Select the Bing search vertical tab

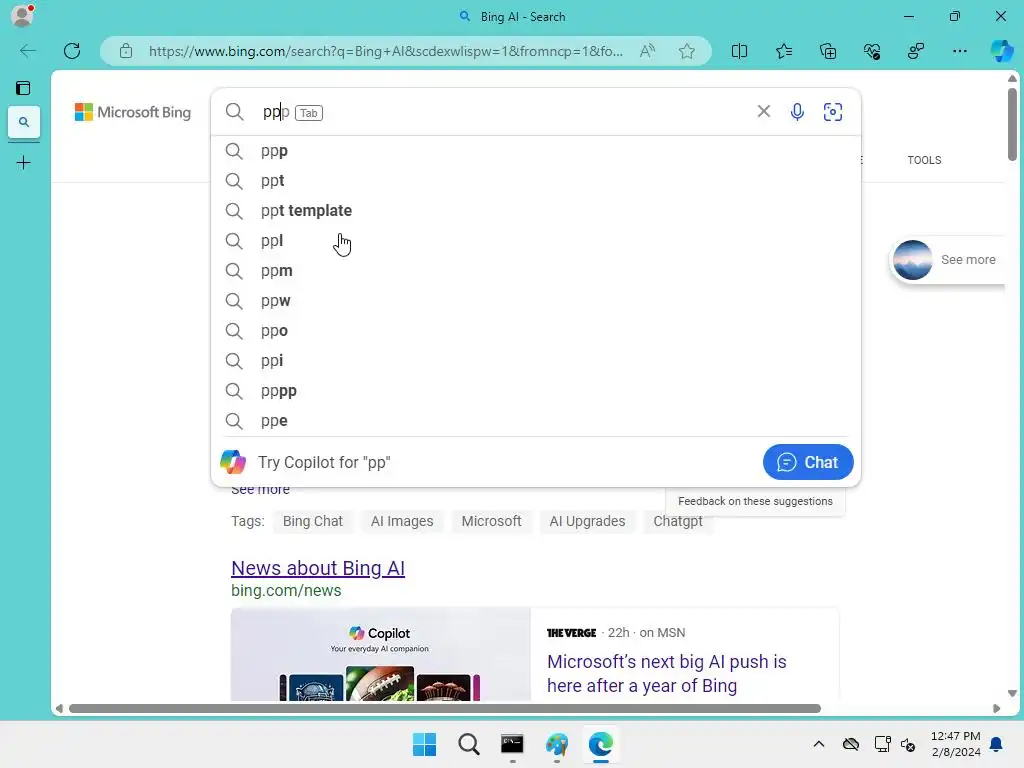pyautogui.click(x=24, y=122)
